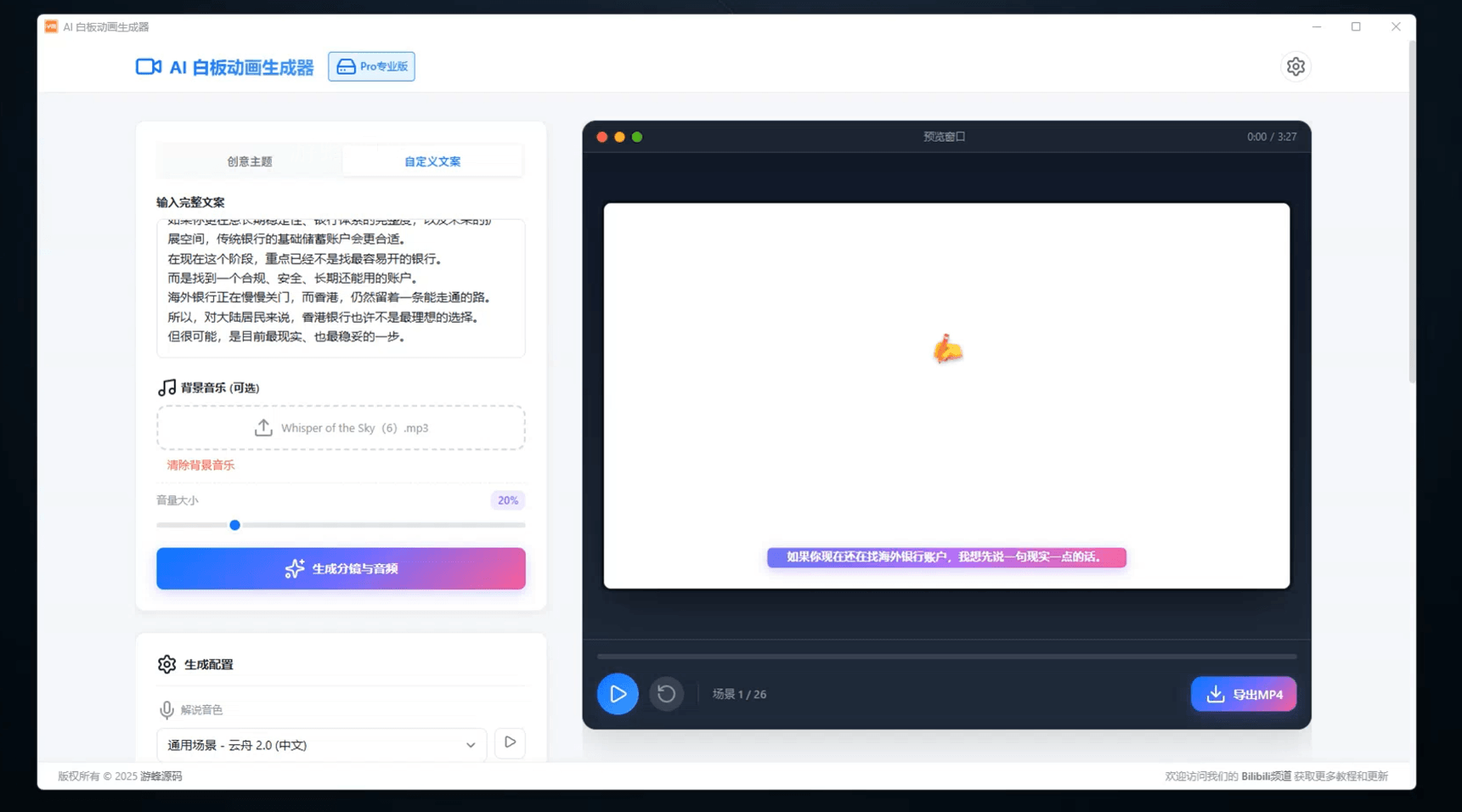The width and height of the screenshot is (1462, 812).
Task: Click the microphone icon beside 解说音色
Action: [x=167, y=709]
